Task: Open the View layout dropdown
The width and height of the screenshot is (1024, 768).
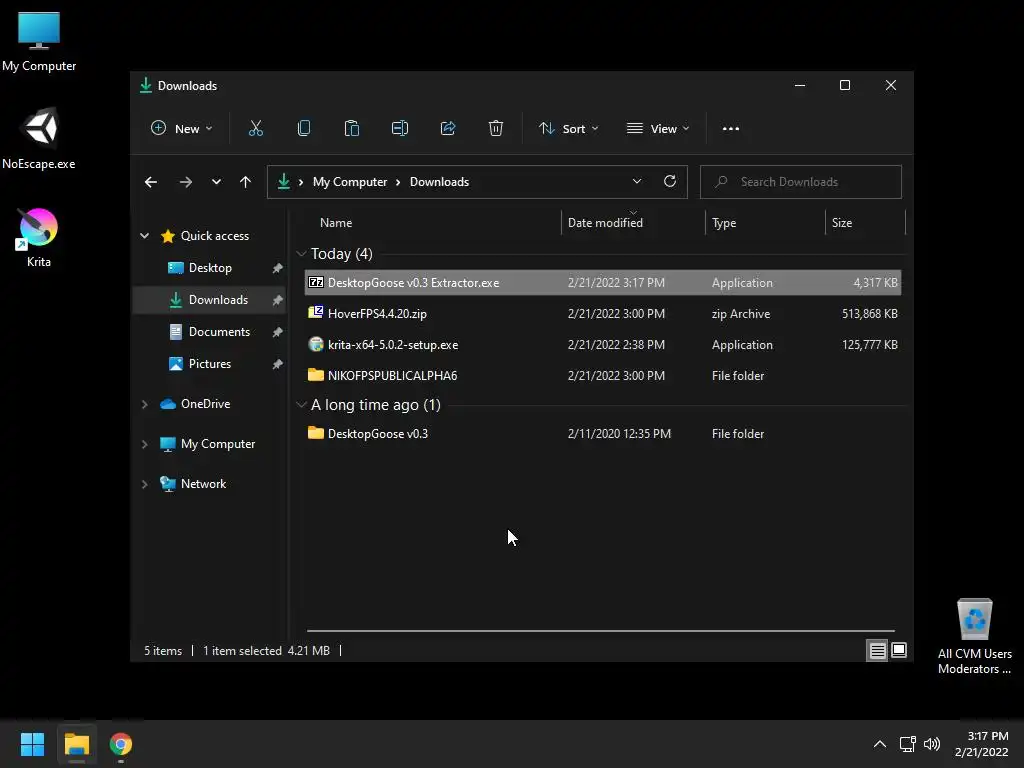Action: click(x=658, y=129)
